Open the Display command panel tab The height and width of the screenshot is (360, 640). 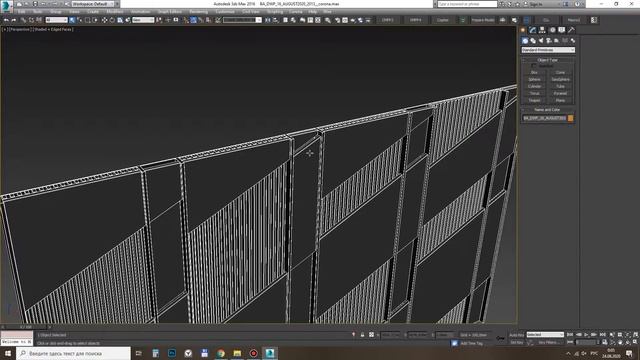(x=562, y=30)
